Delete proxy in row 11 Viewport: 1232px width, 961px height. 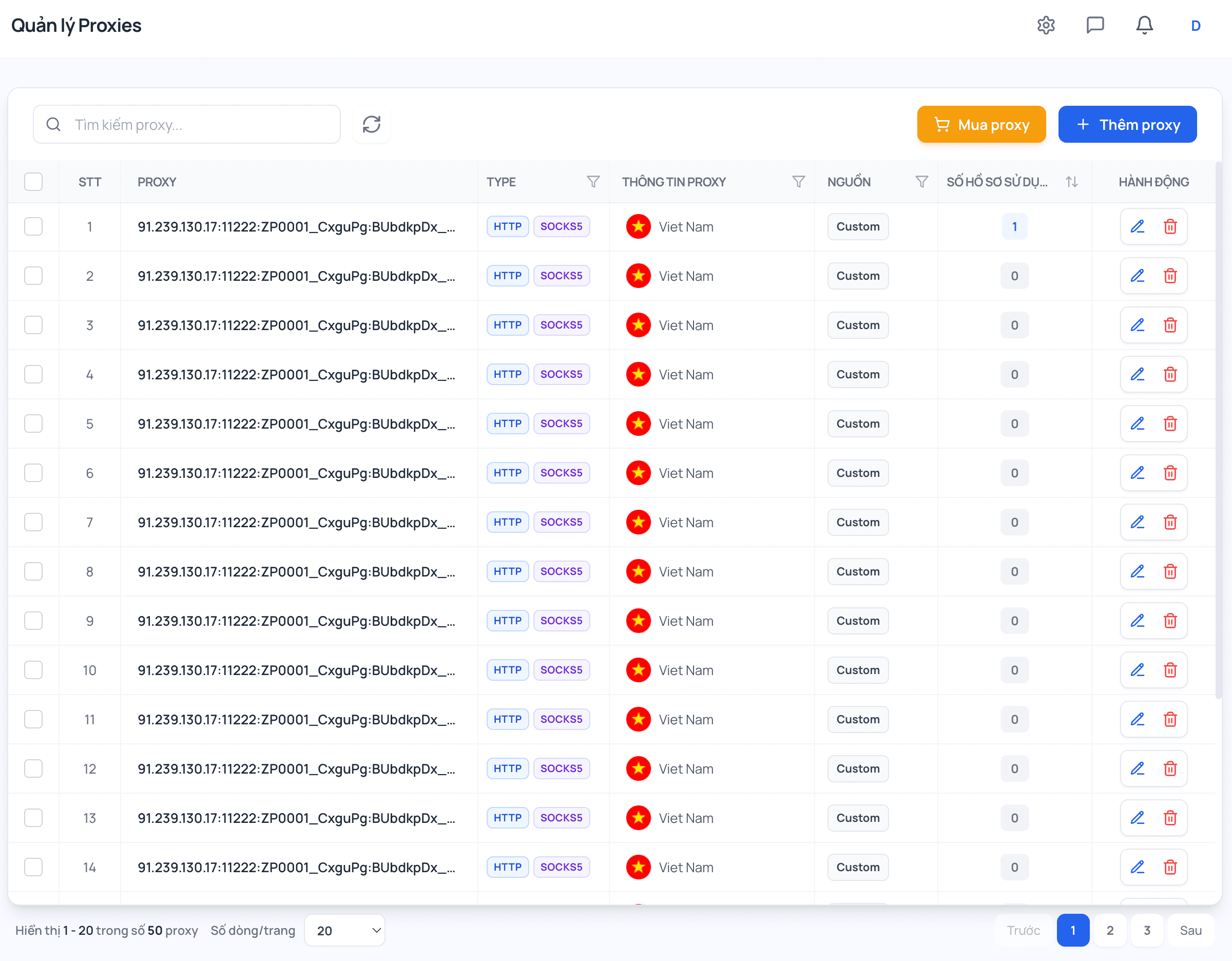tap(1170, 720)
